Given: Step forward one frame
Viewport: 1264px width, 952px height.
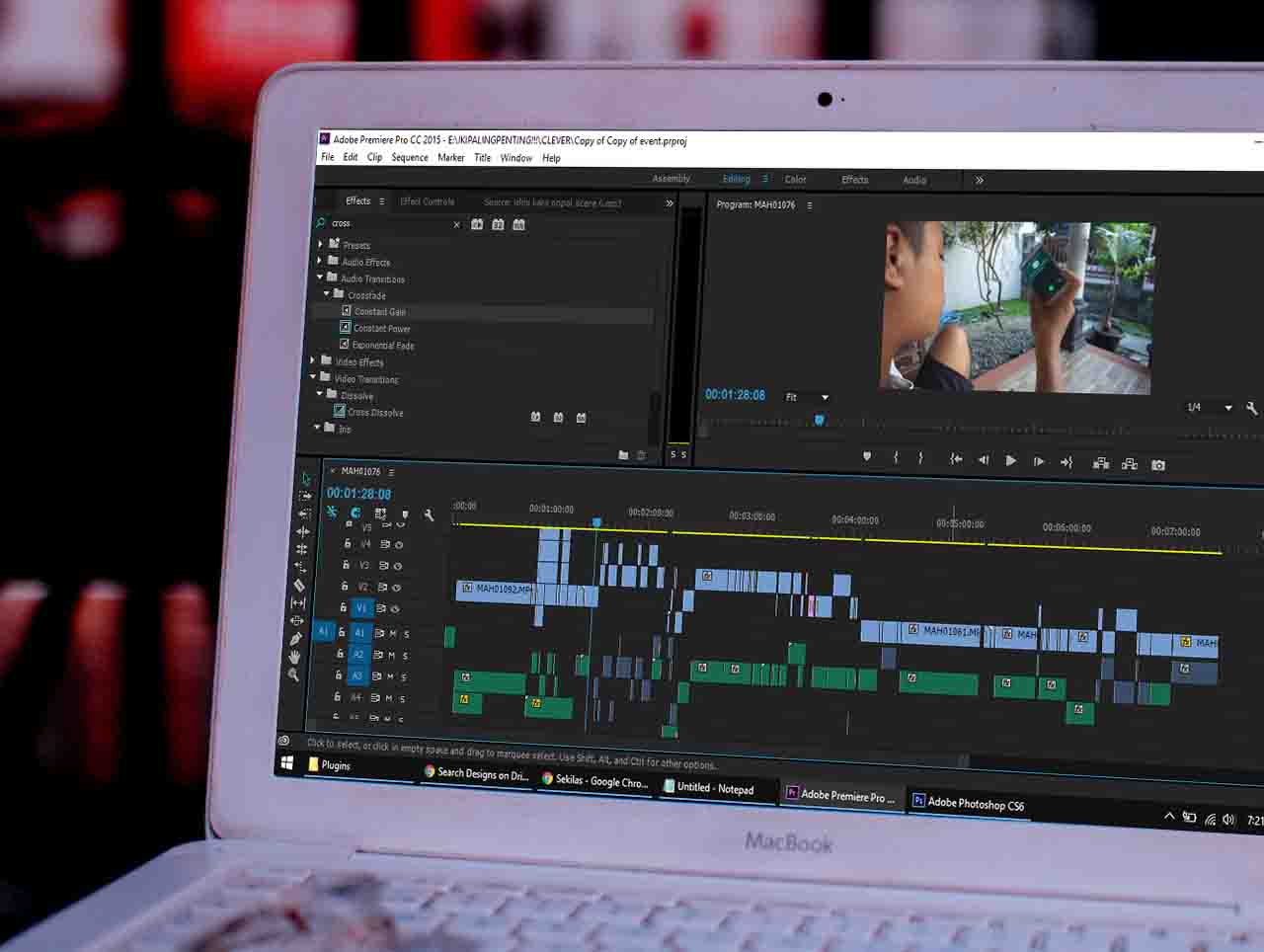Looking at the screenshot, I should pyautogui.click(x=1039, y=461).
